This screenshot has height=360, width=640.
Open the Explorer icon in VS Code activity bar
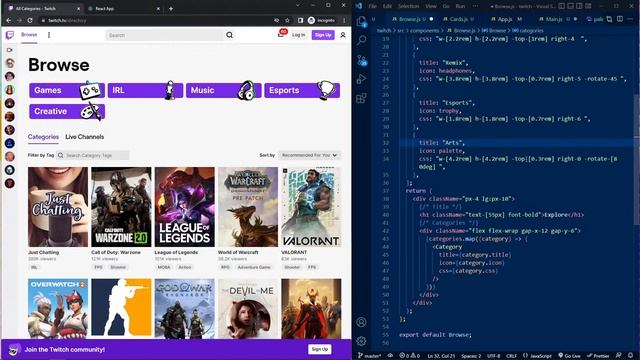click(x=362, y=21)
